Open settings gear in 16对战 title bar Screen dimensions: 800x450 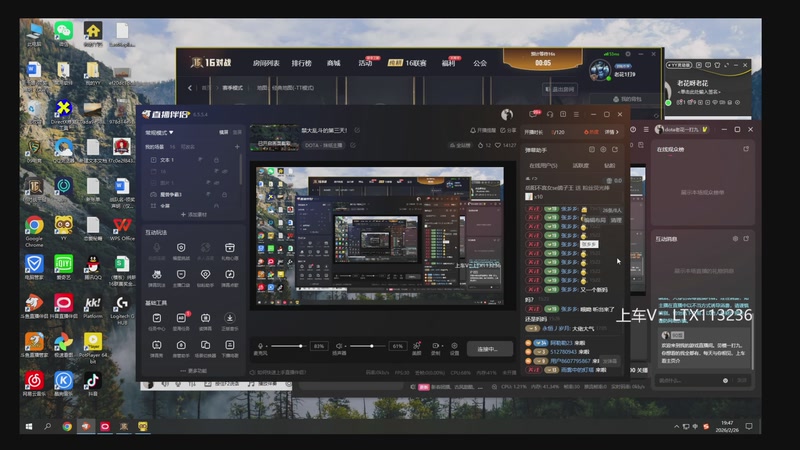(628, 54)
